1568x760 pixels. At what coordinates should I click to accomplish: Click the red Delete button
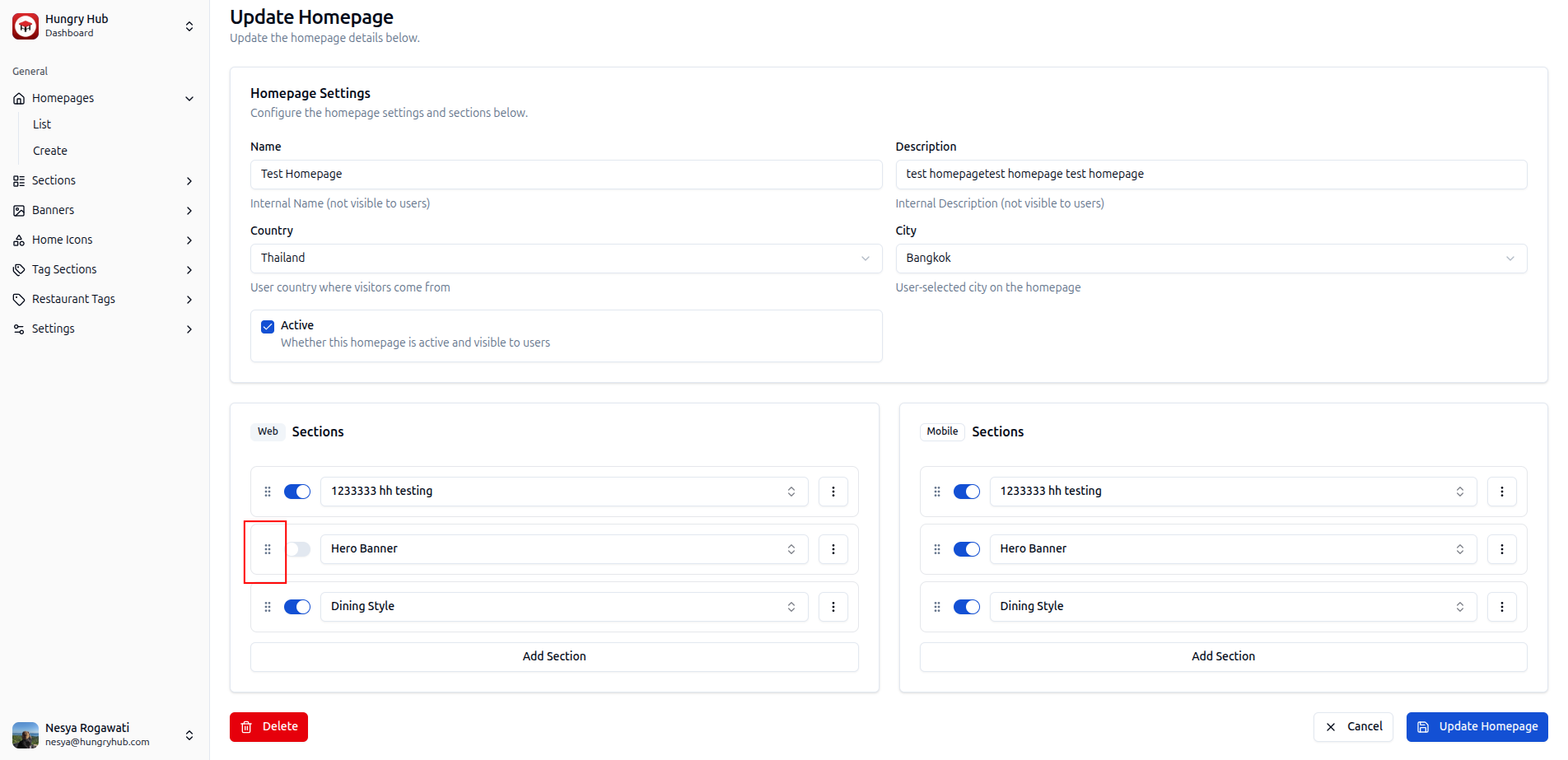pos(268,727)
